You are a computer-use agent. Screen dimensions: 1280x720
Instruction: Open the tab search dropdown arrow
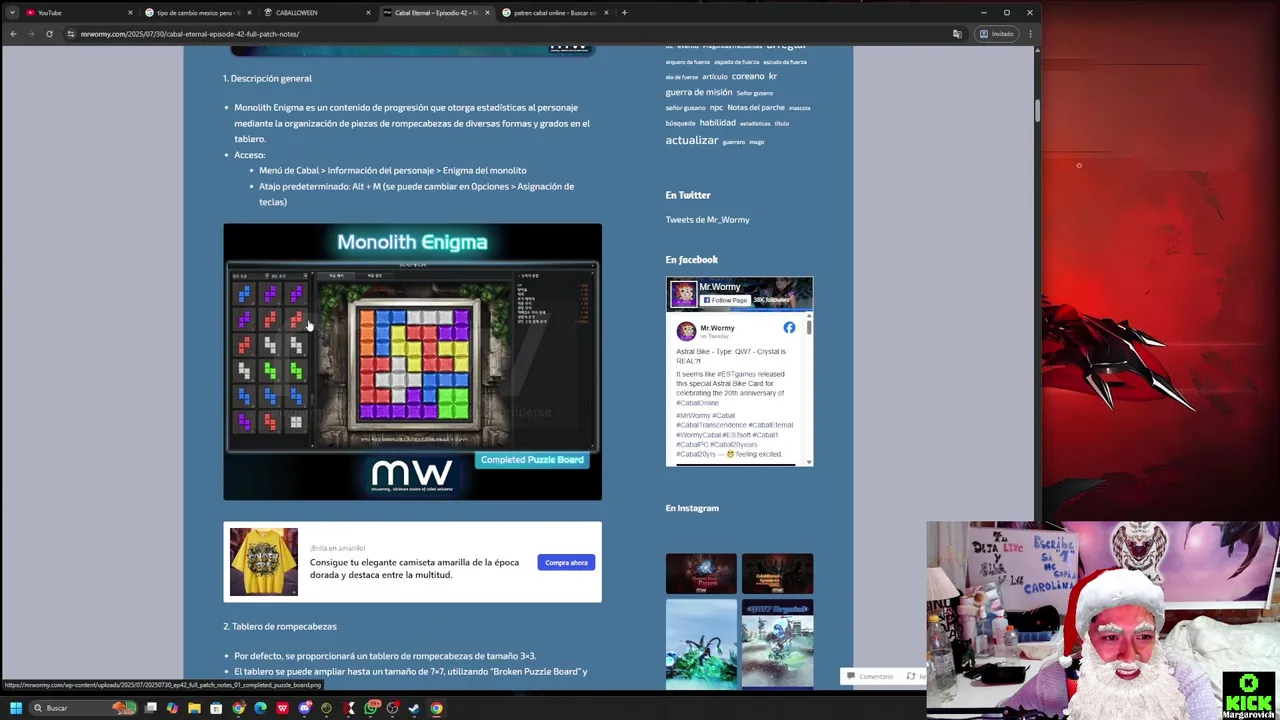click(x=12, y=13)
